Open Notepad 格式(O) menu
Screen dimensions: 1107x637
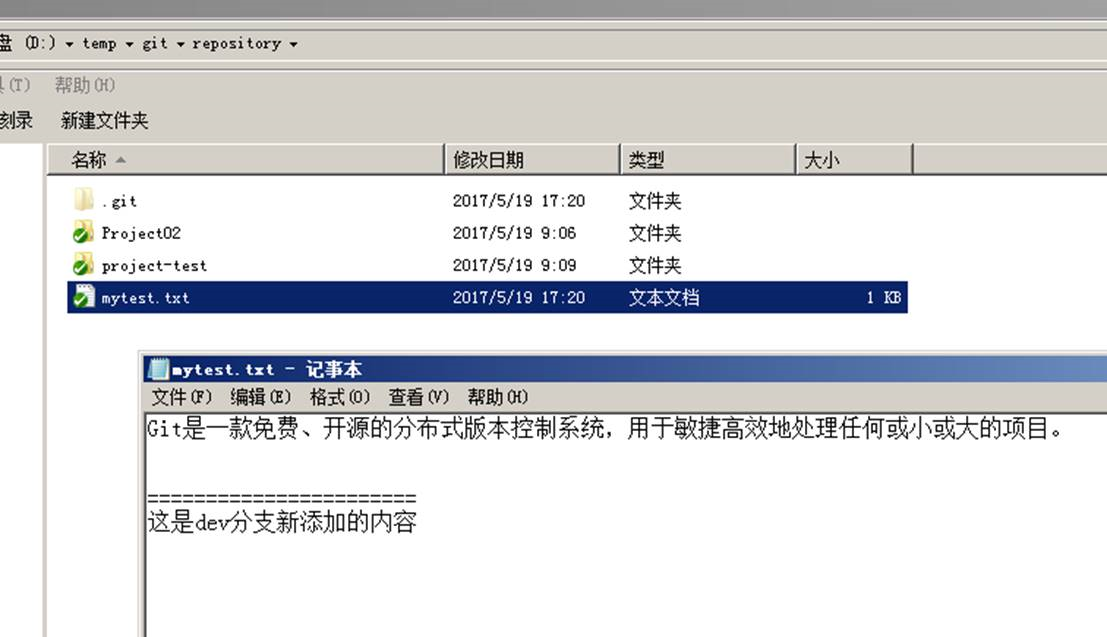coord(340,397)
